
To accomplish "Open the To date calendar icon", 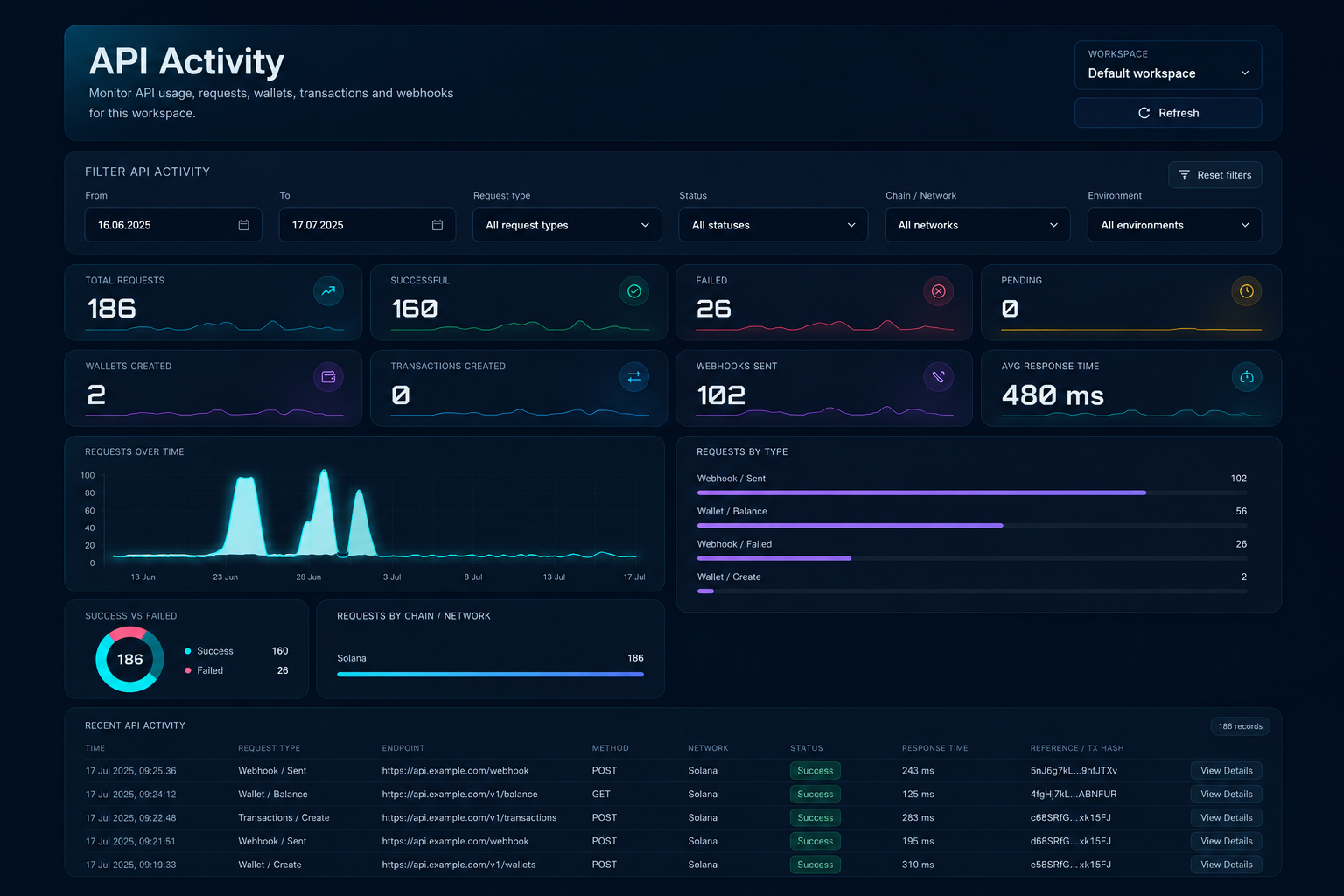I will click(437, 225).
